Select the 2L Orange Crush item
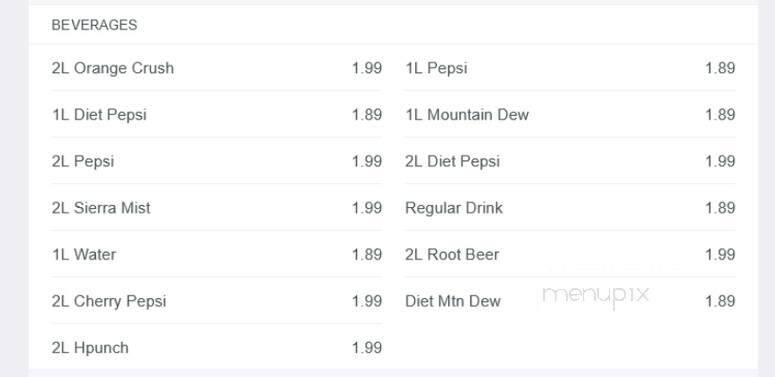Image resolution: width=775 pixels, height=377 pixels. (x=216, y=68)
